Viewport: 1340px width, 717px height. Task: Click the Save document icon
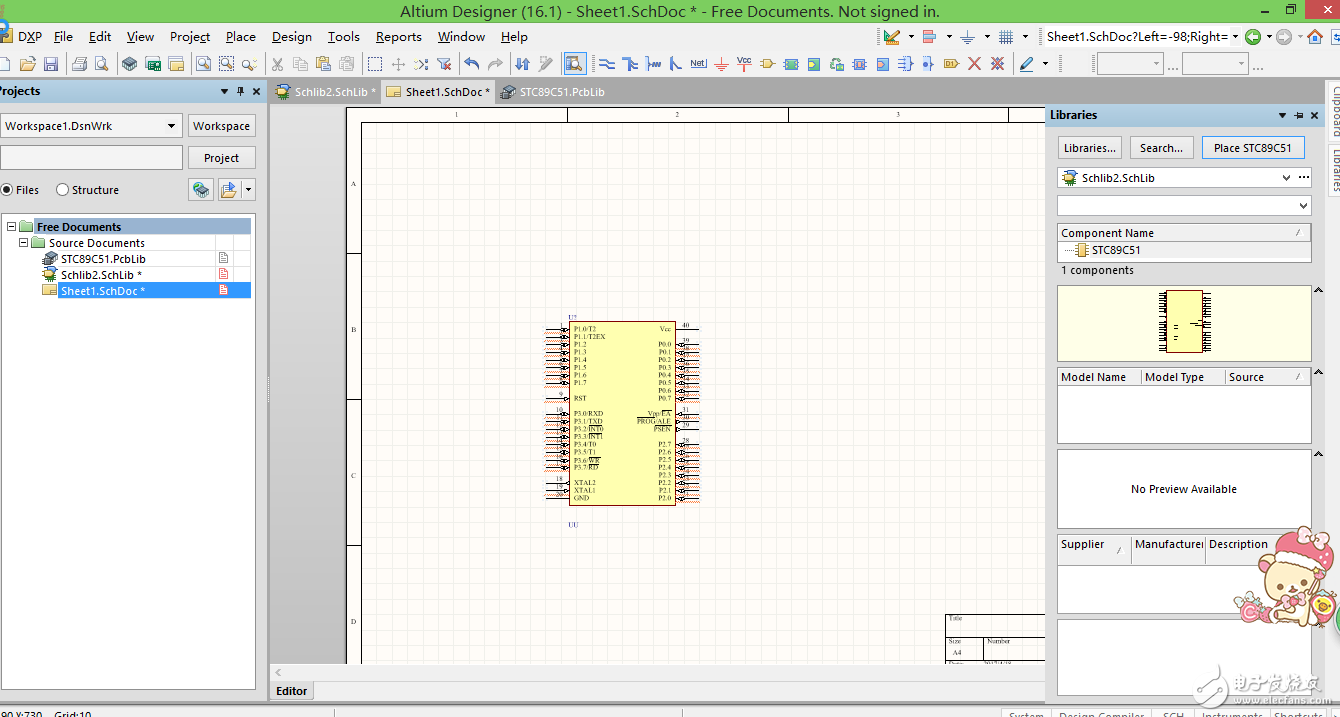(50, 64)
